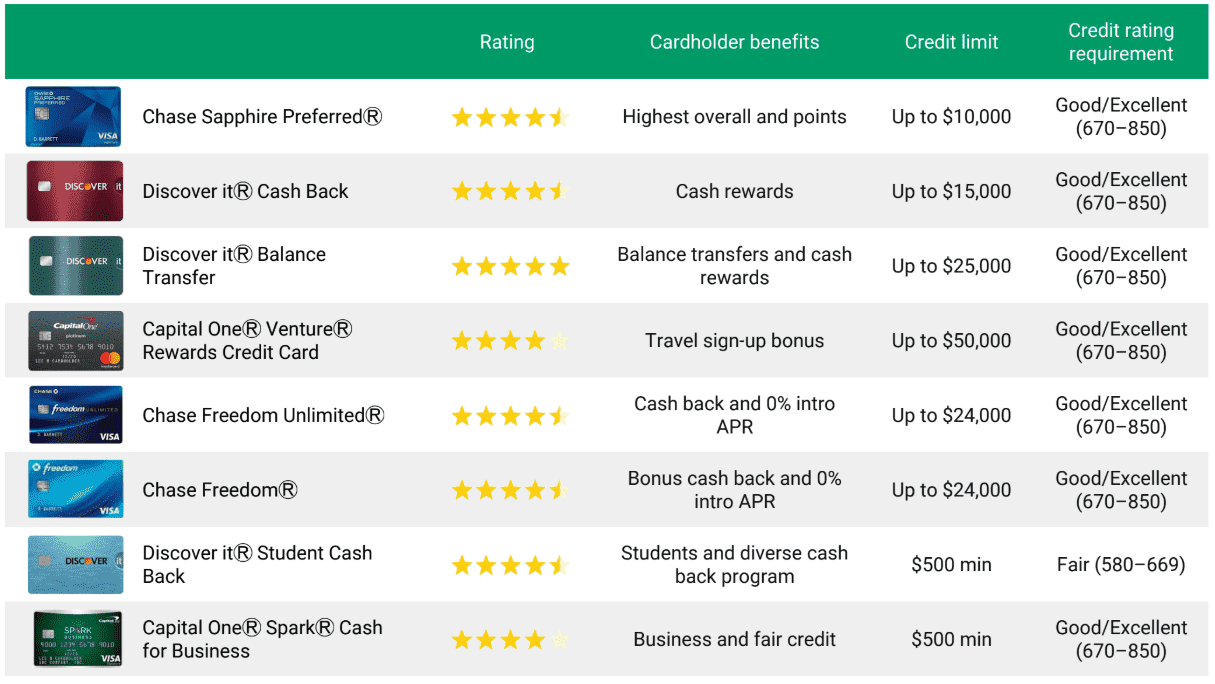Viewport: 1215px width, 684px height.
Task: Select the Chase Freedom Unlimited card image
Action: (x=76, y=415)
